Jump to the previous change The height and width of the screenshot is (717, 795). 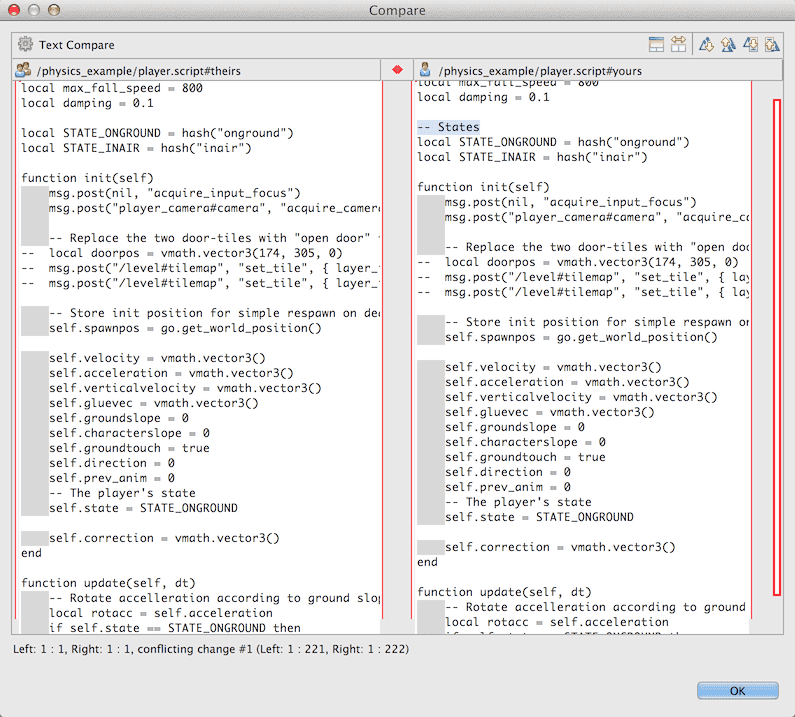click(x=772, y=45)
